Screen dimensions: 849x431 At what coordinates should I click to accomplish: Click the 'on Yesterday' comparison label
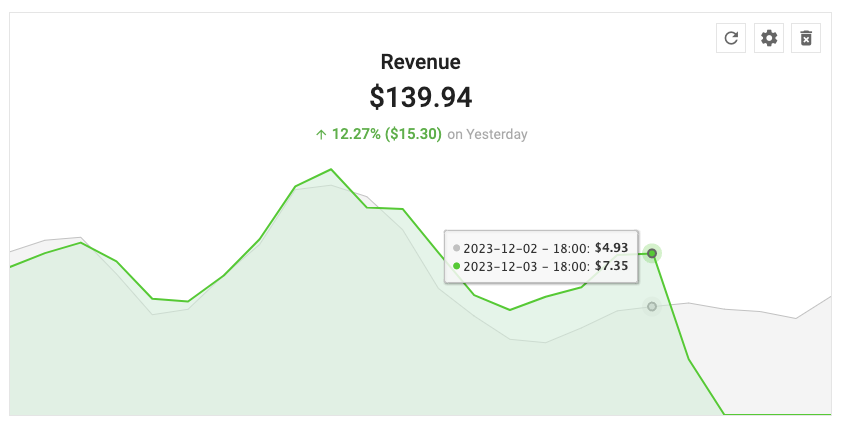coord(487,134)
